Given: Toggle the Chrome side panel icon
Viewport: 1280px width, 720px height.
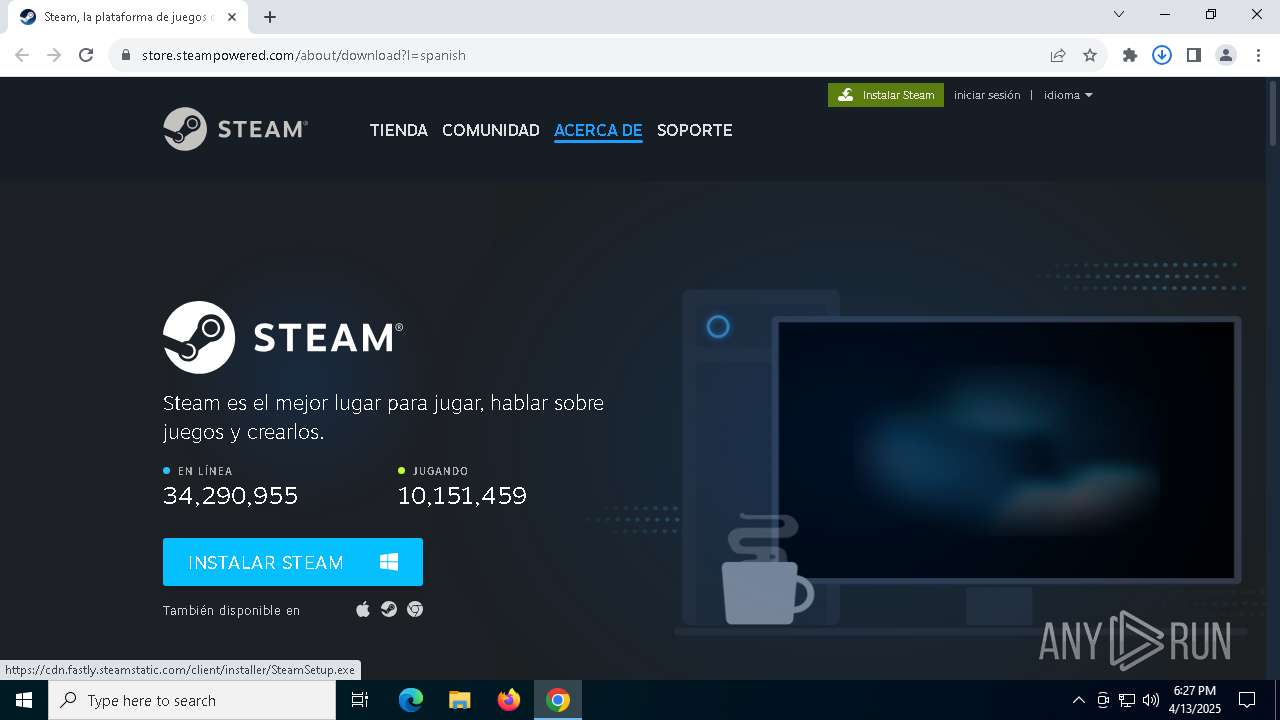Looking at the screenshot, I should pos(1194,55).
